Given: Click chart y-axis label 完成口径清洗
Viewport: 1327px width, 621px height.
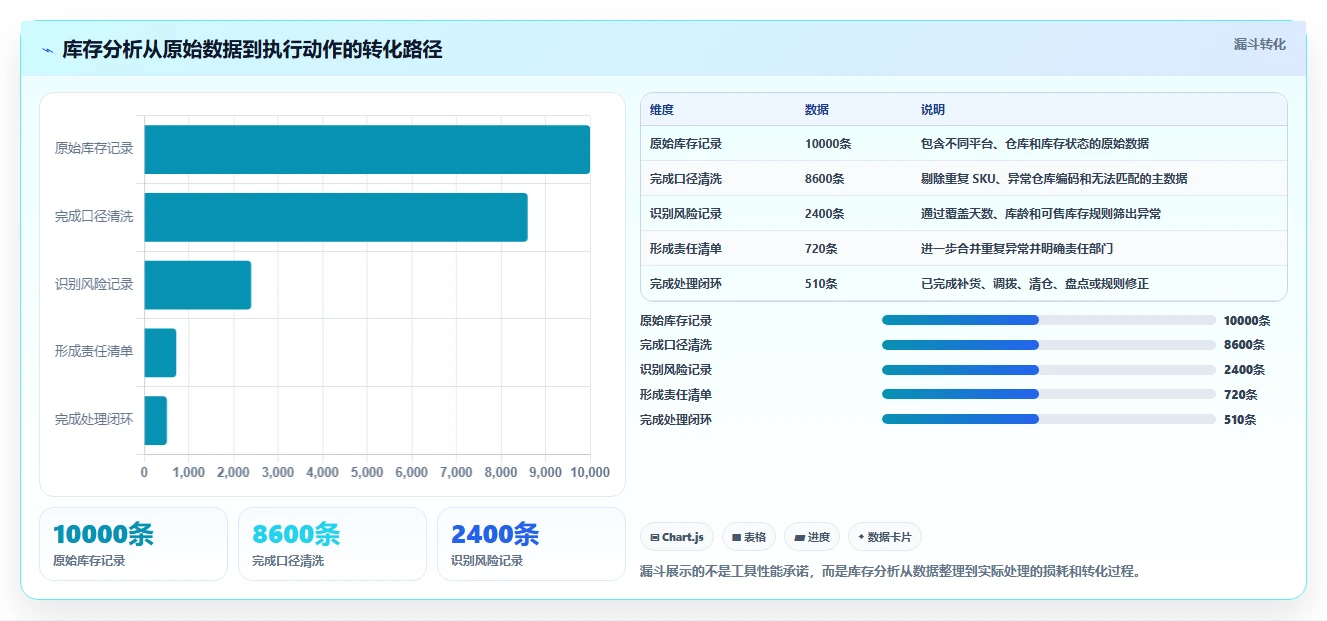Looking at the screenshot, I should pyautogui.click(x=94, y=217).
